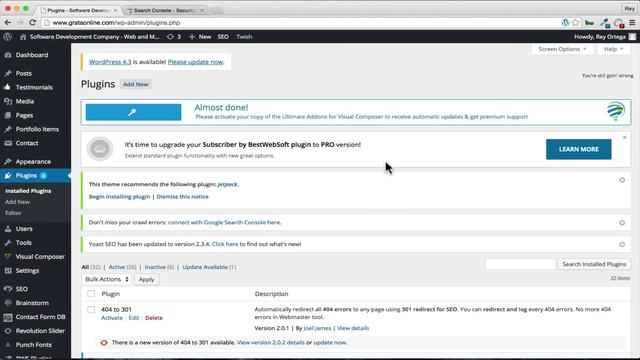This screenshot has width=640, height=360.
Task: Click Begin installing plugin link
Action: [120, 197]
